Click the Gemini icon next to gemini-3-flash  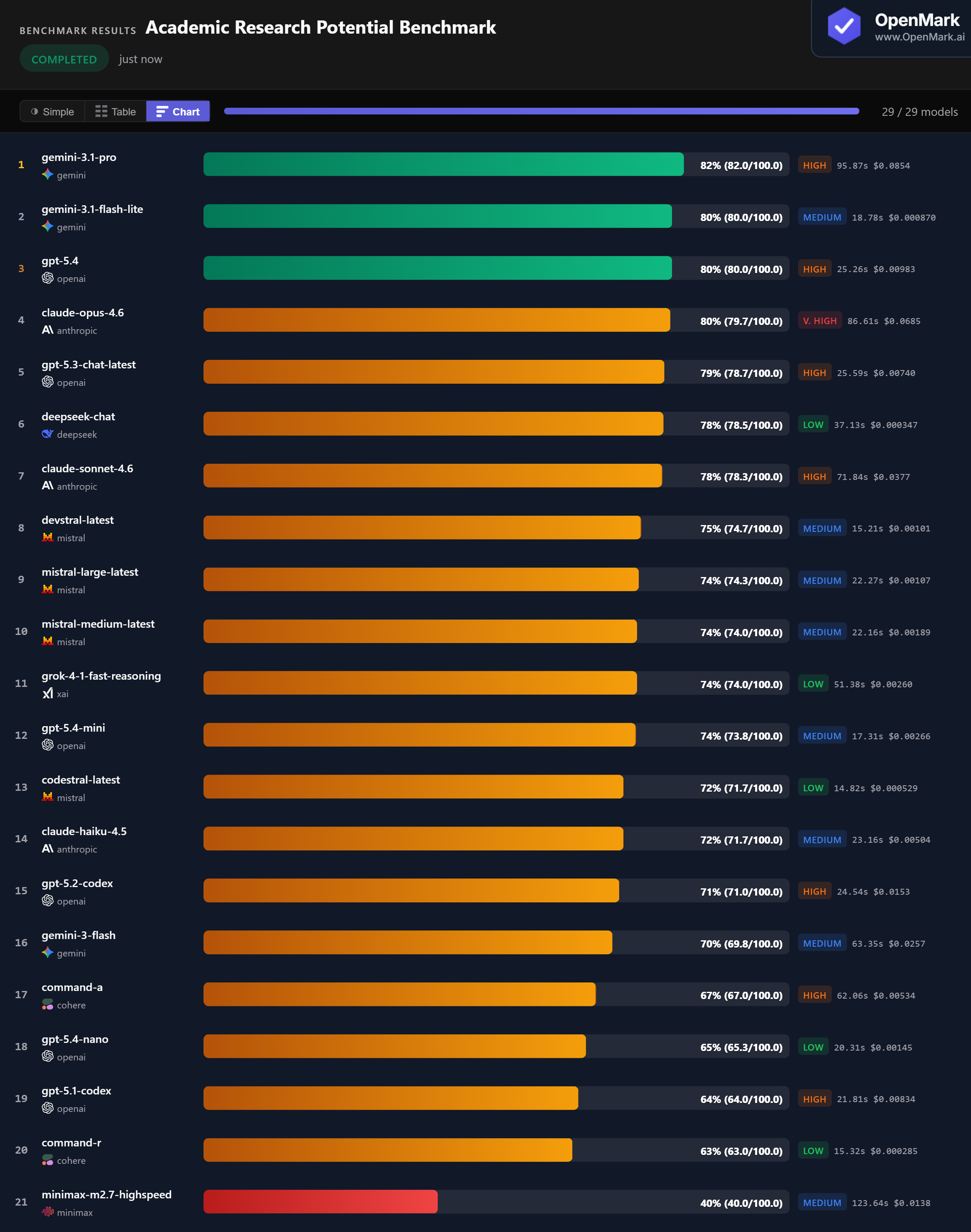[47, 953]
